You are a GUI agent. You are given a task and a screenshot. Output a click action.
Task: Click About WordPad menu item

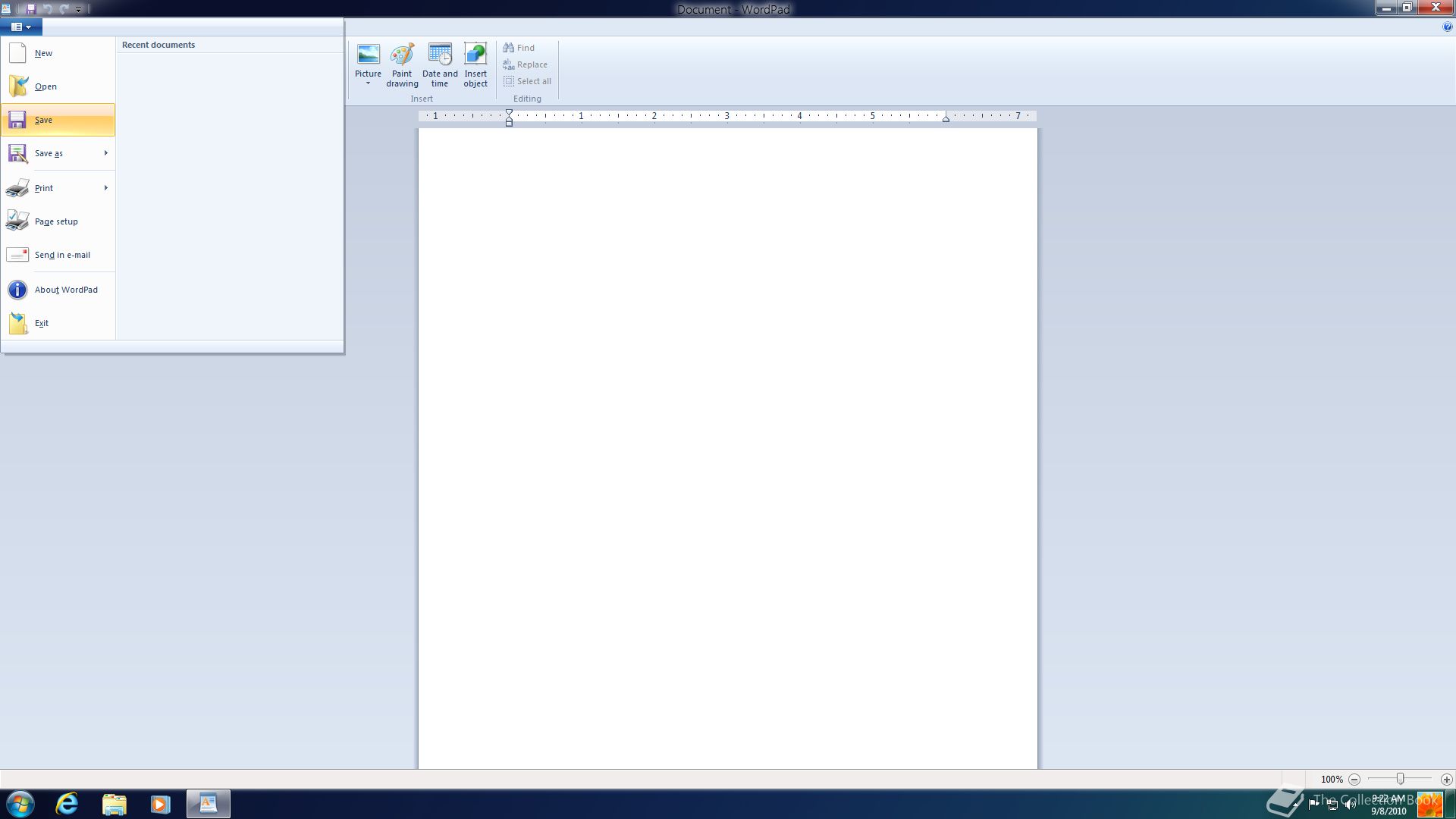pyautogui.click(x=66, y=290)
